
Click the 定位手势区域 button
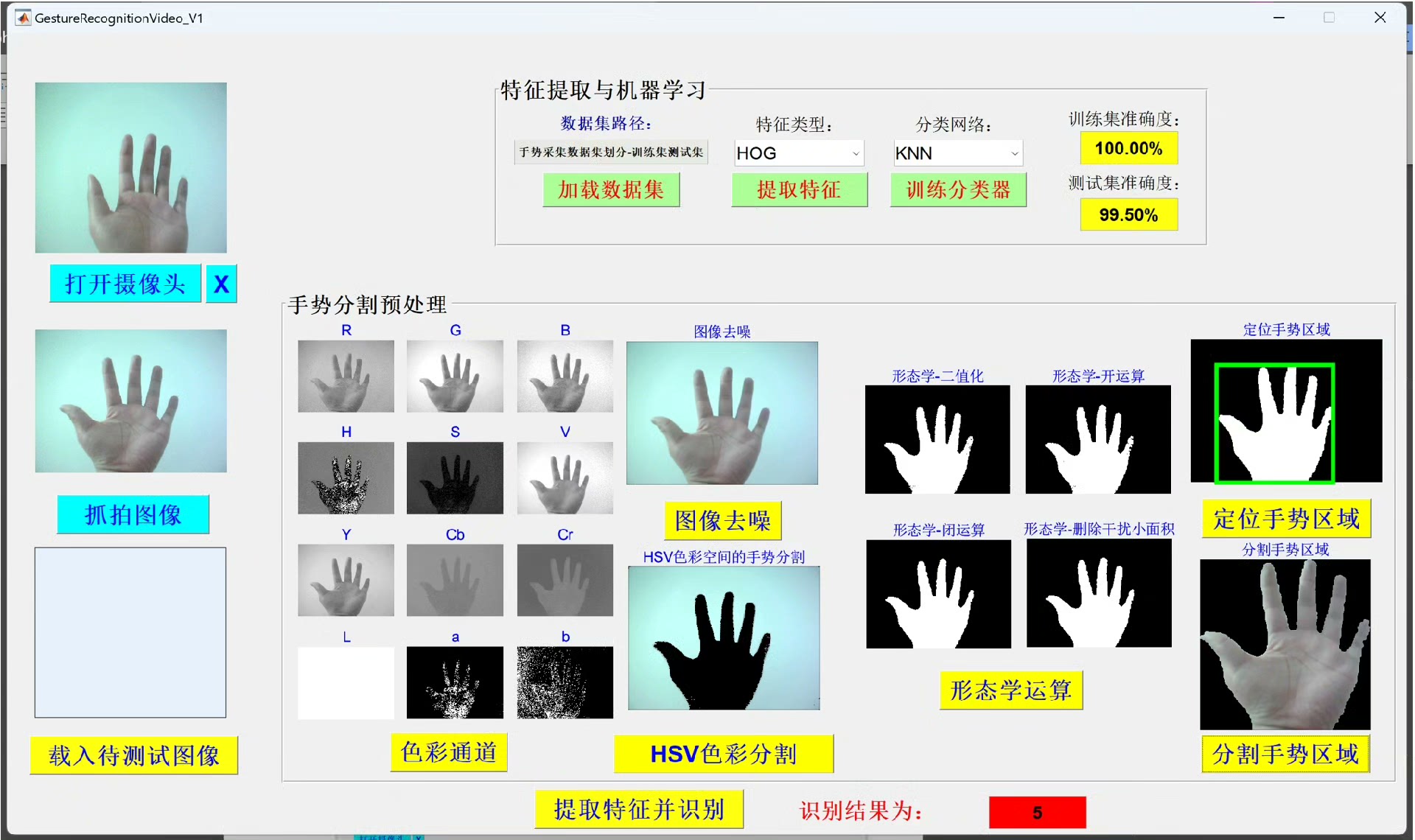[x=1286, y=519]
